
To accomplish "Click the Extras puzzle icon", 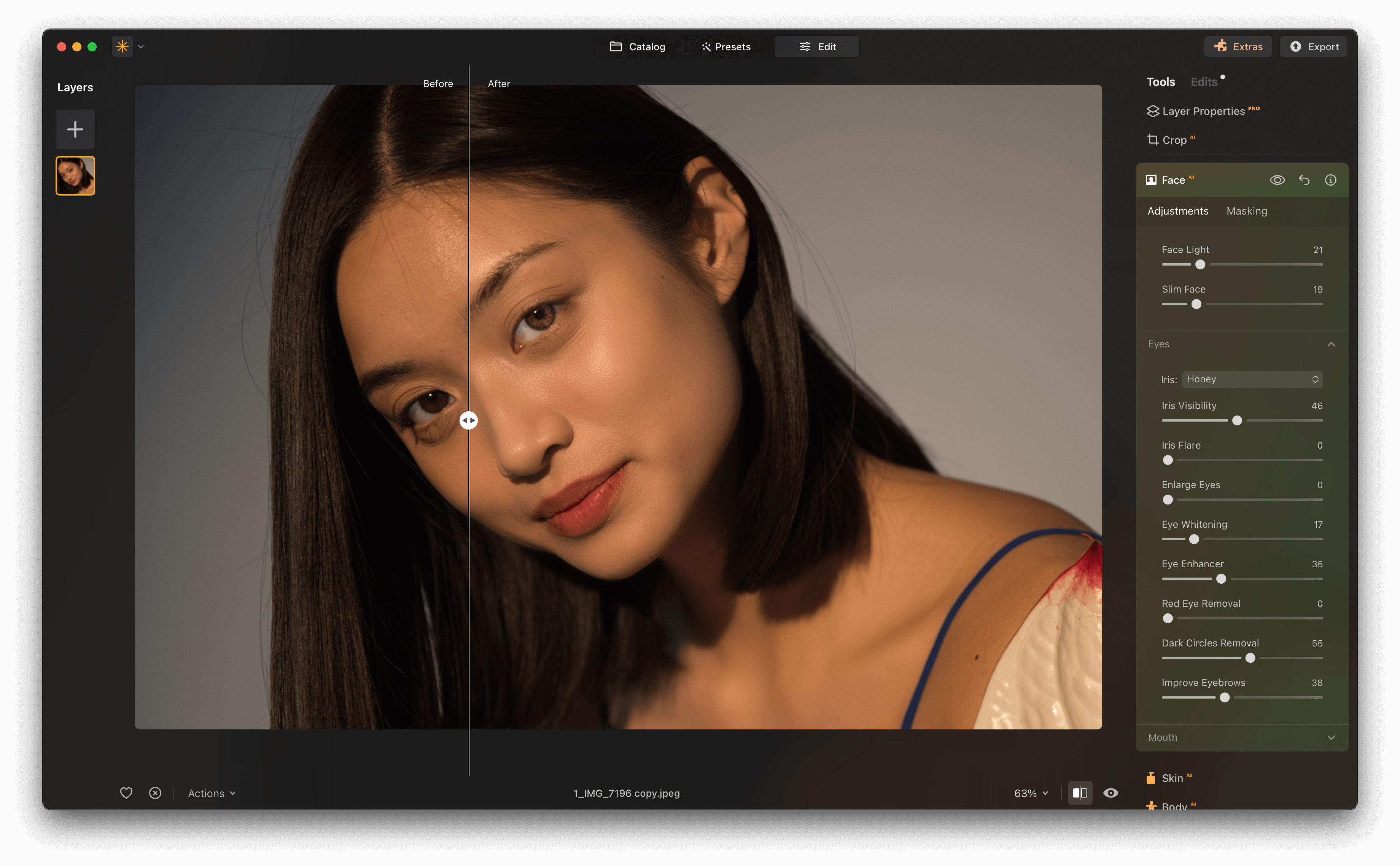I will pyautogui.click(x=1222, y=46).
